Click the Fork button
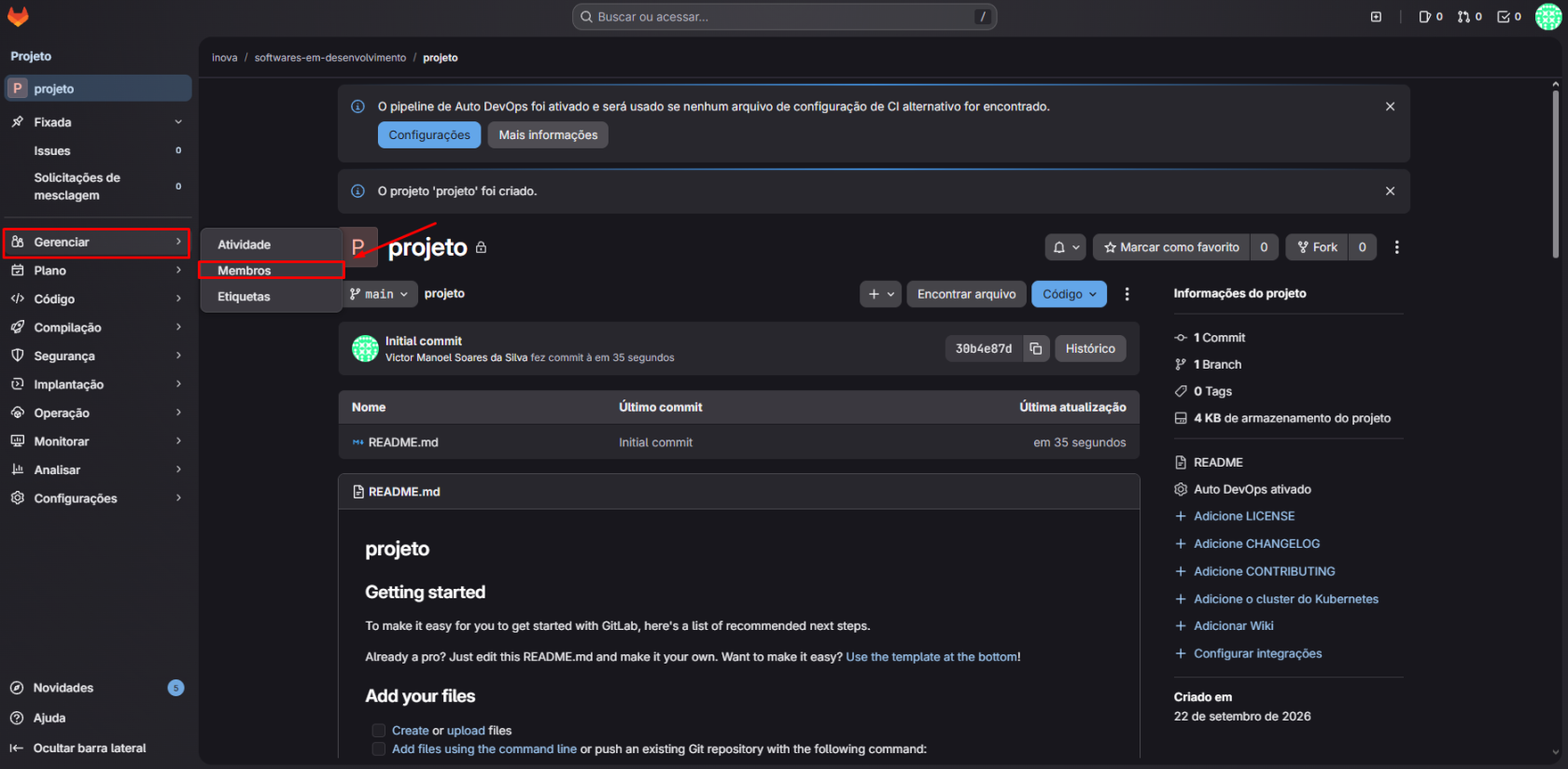 (x=1317, y=247)
